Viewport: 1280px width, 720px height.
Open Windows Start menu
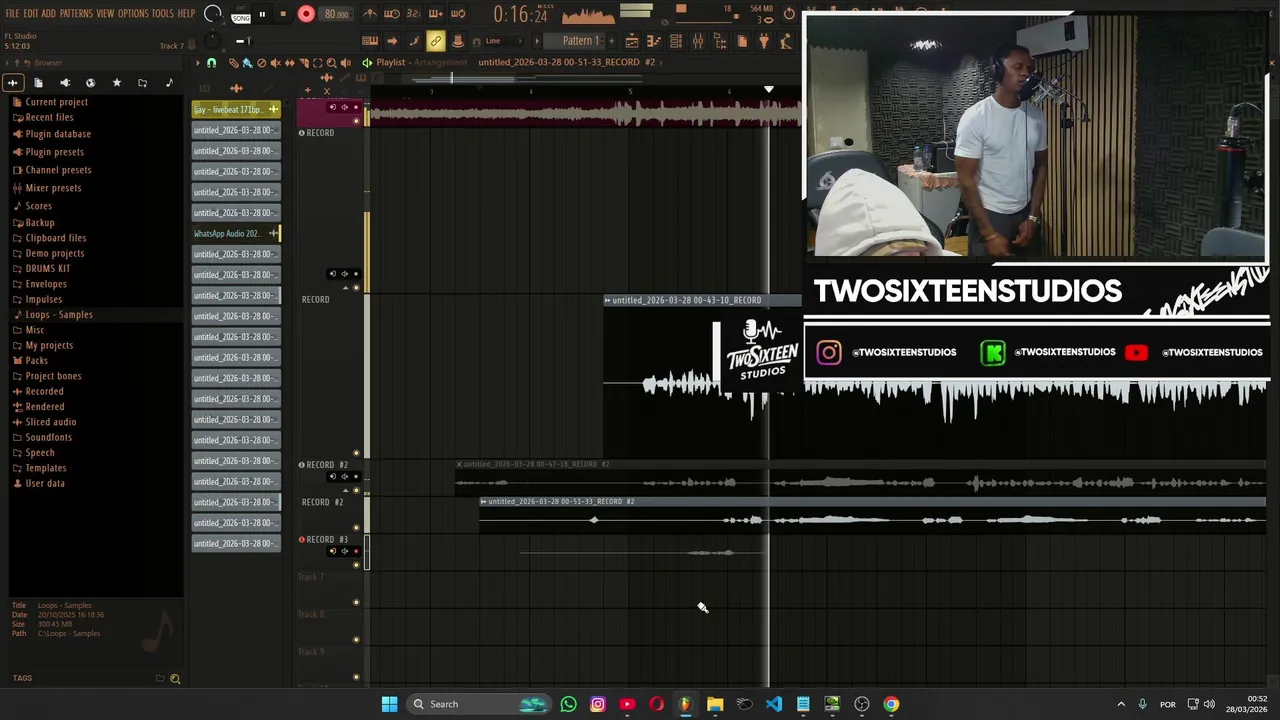coord(389,704)
